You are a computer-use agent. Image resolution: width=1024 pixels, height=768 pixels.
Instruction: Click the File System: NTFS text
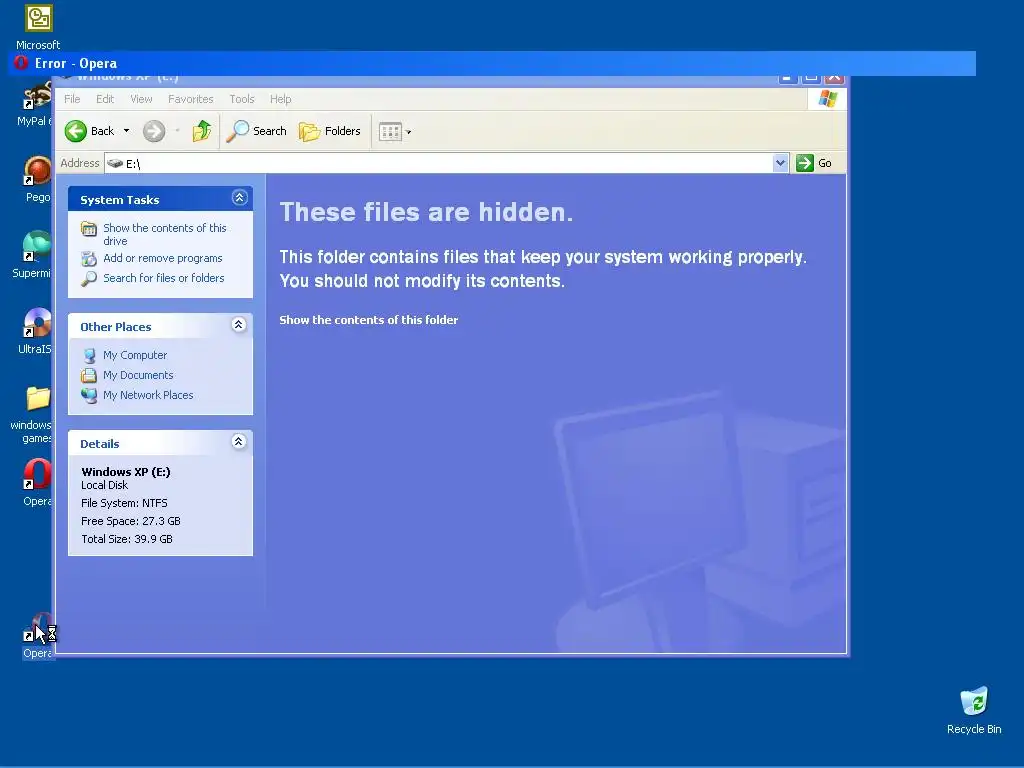pyautogui.click(x=124, y=504)
